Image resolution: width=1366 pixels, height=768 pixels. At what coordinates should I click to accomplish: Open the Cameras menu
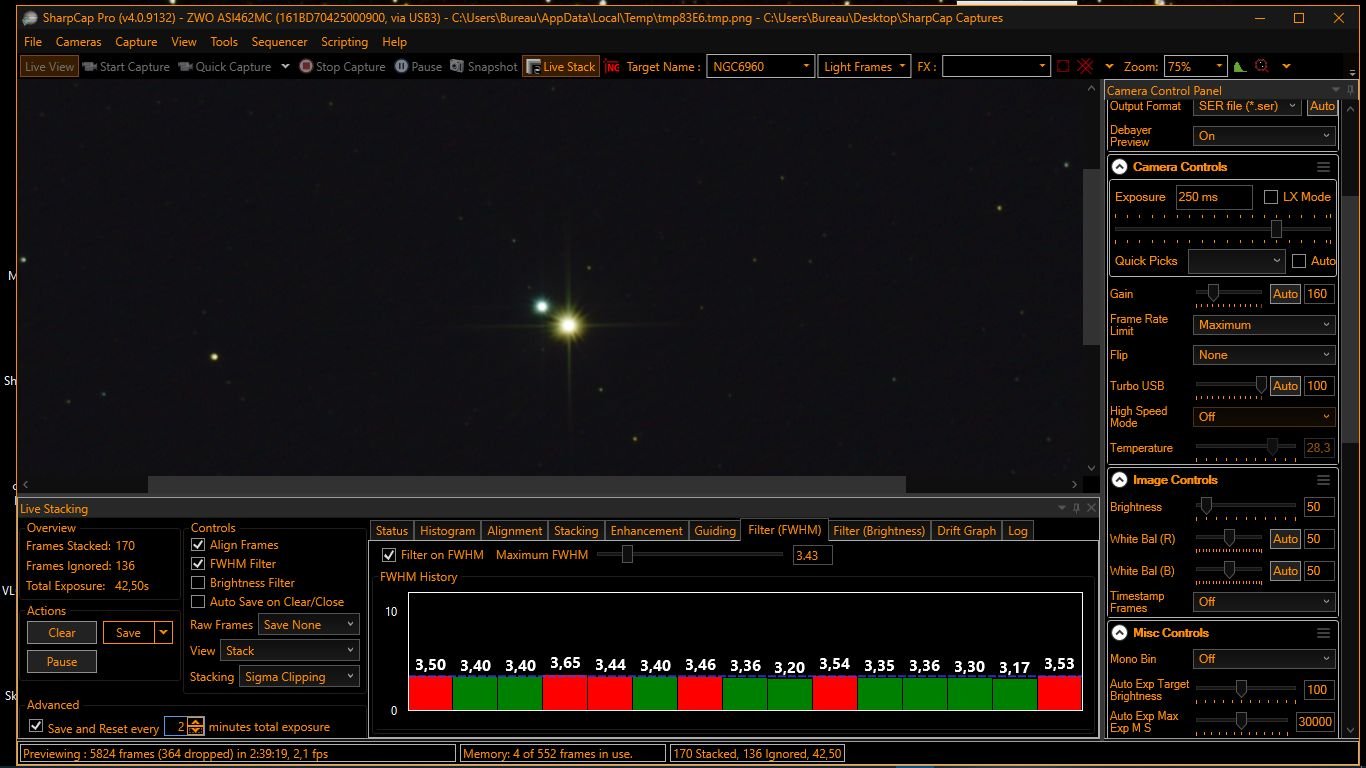pos(78,42)
